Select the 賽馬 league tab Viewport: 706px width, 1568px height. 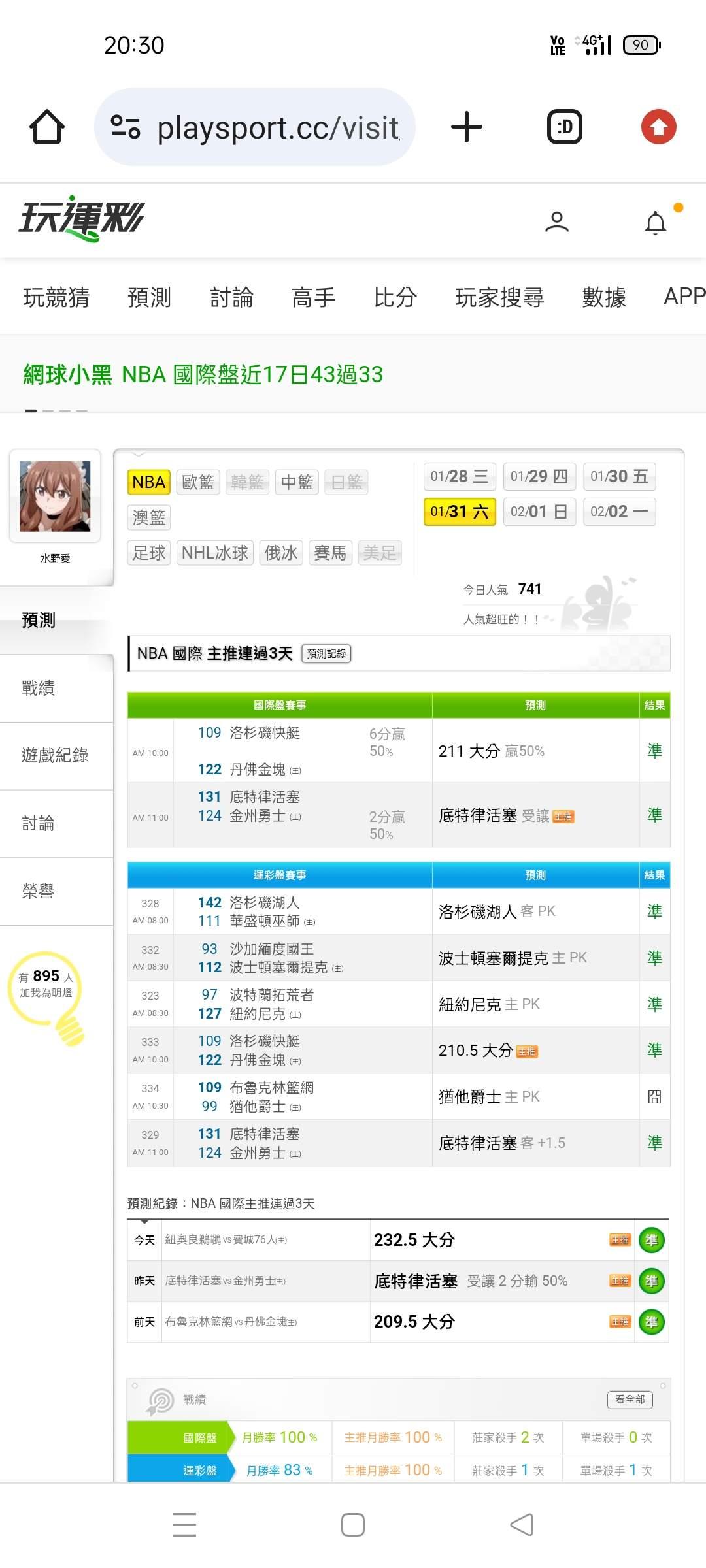[x=330, y=553]
